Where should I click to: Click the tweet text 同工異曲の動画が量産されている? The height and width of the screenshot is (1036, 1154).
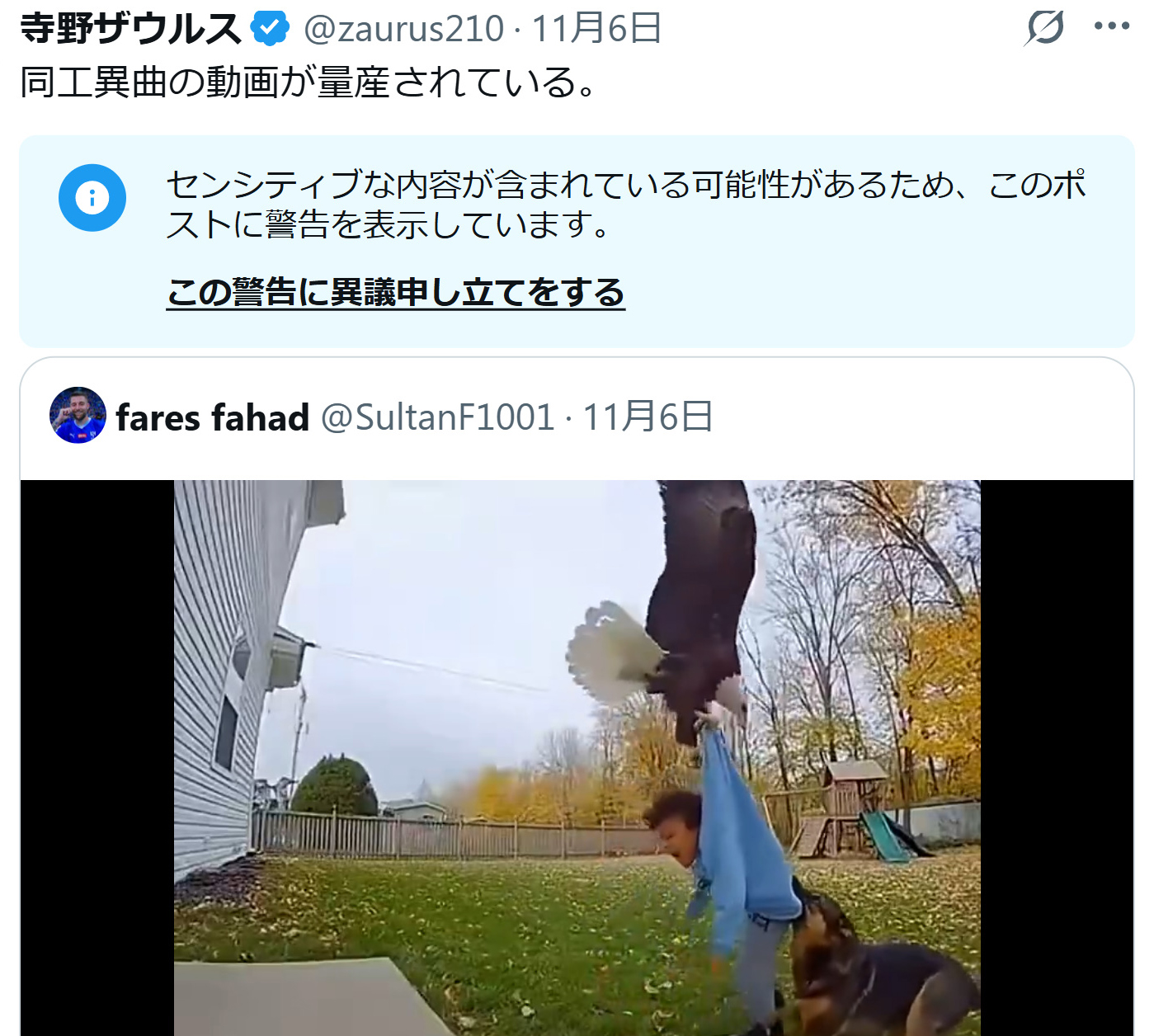[308, 82]
